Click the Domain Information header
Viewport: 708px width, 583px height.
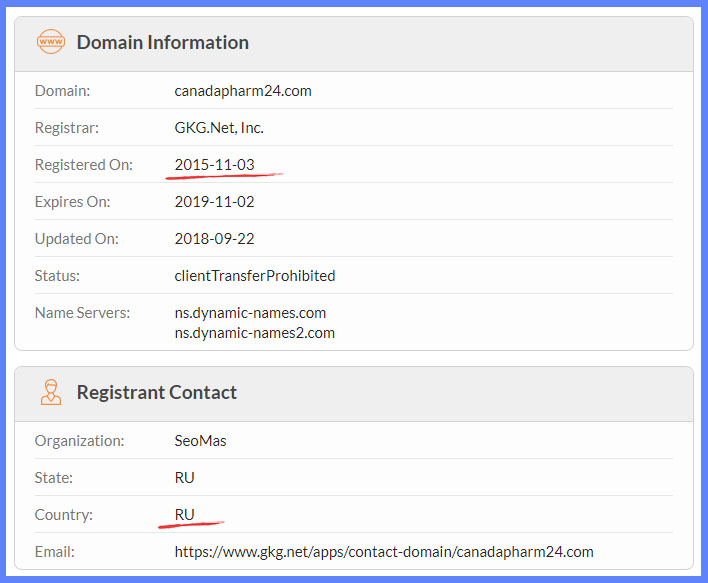coord(163,42)
